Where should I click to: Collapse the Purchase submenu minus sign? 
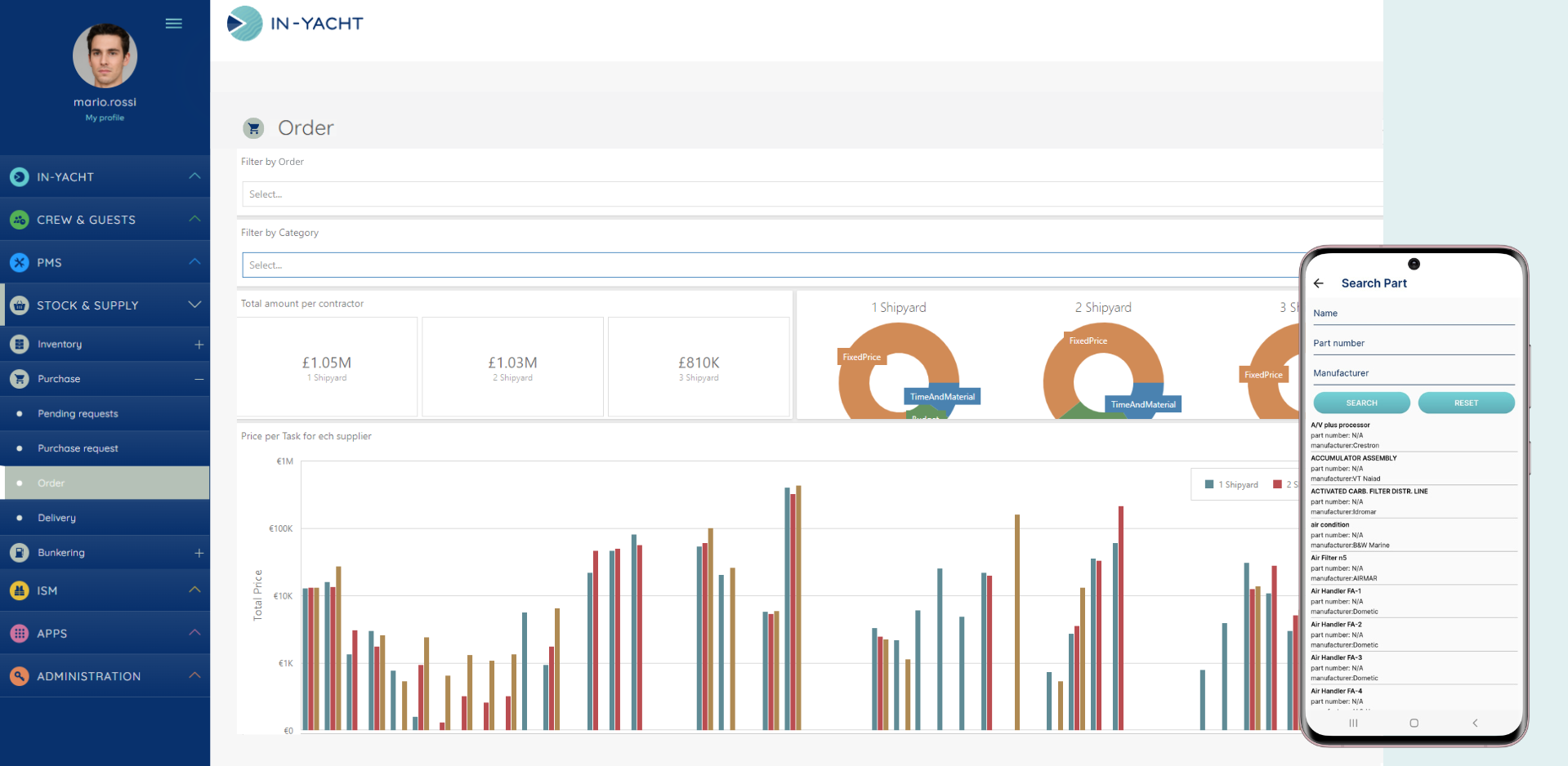point(199,379)
